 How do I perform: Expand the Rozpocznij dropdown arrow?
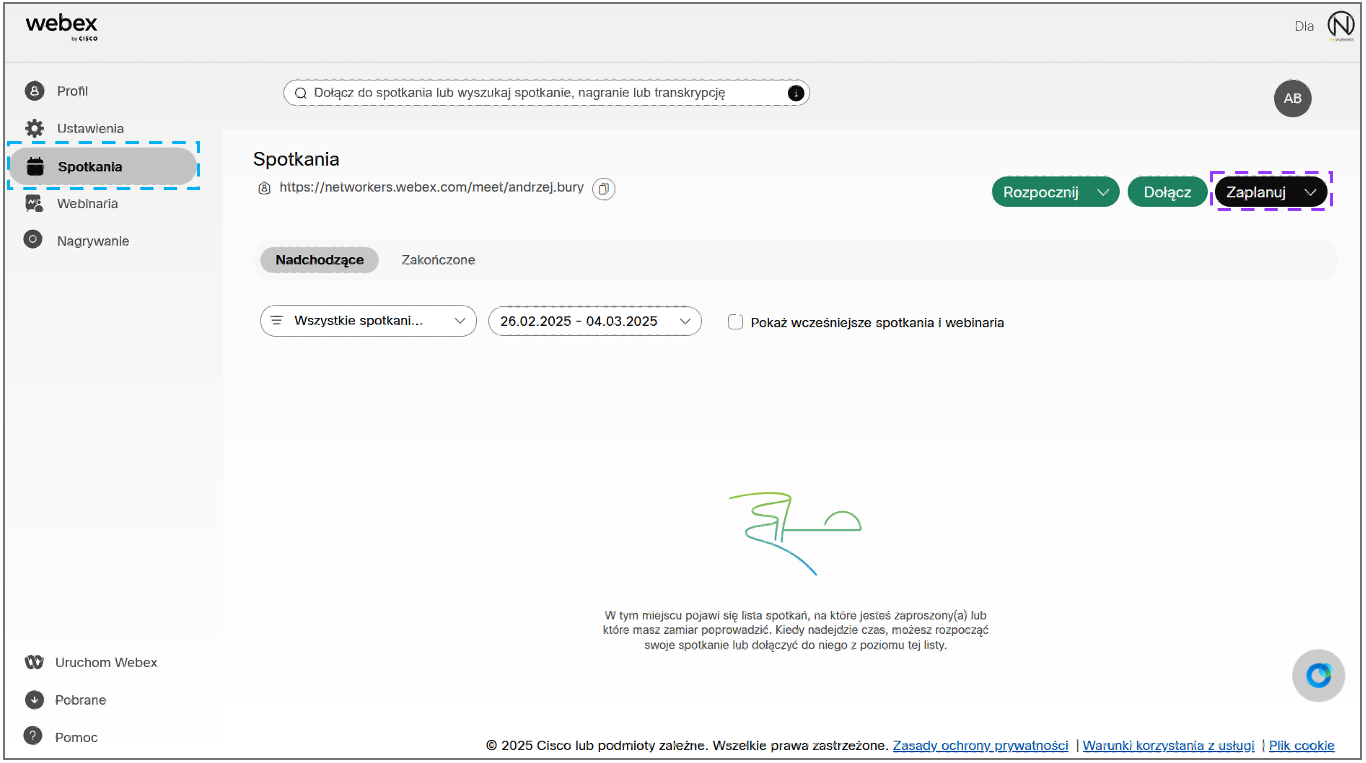[x=1103, y=192]
